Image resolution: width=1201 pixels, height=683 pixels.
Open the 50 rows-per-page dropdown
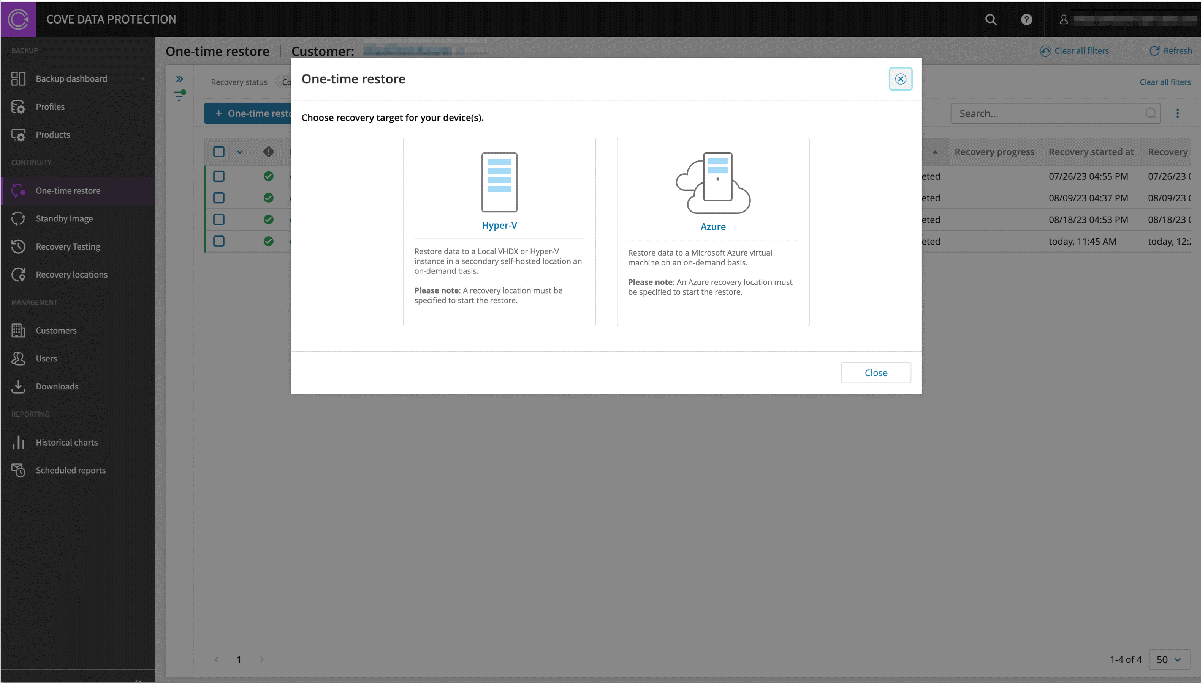[x=1171, y=659]
